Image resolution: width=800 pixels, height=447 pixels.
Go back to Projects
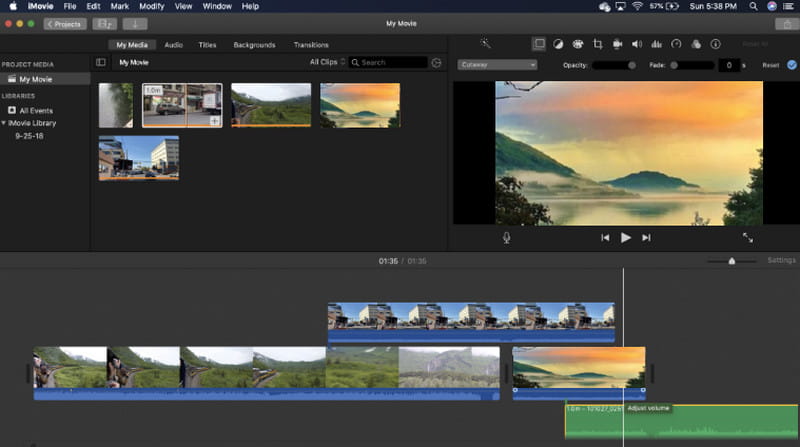[x=65, y=24]
